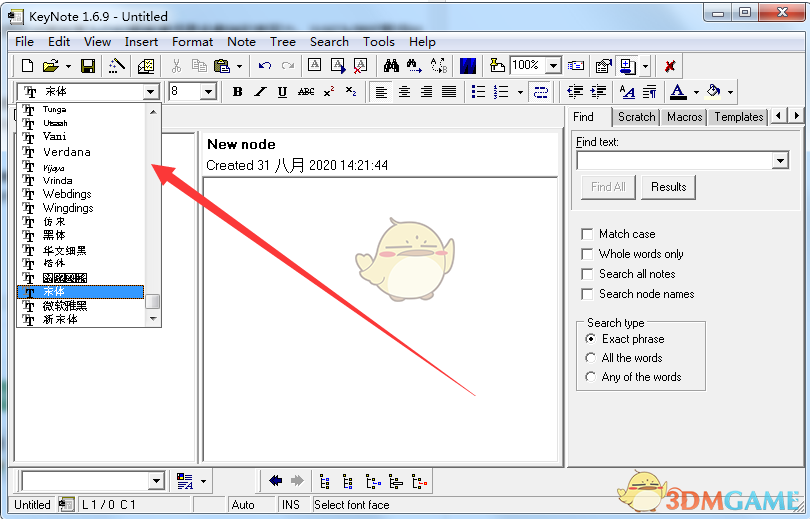Image resolution: width=810 pixels, height=519 pixels.
Task: Toggle bullet list style
Action: point(478,92)
